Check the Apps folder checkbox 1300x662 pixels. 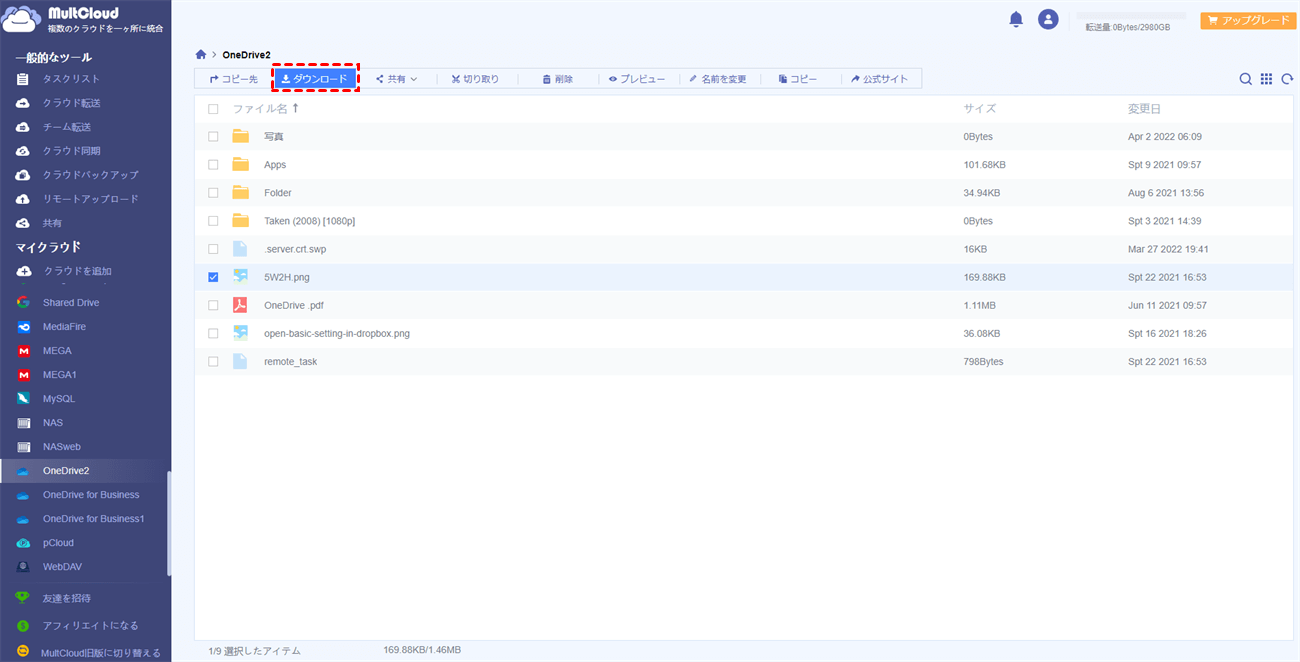coord(213,164)
